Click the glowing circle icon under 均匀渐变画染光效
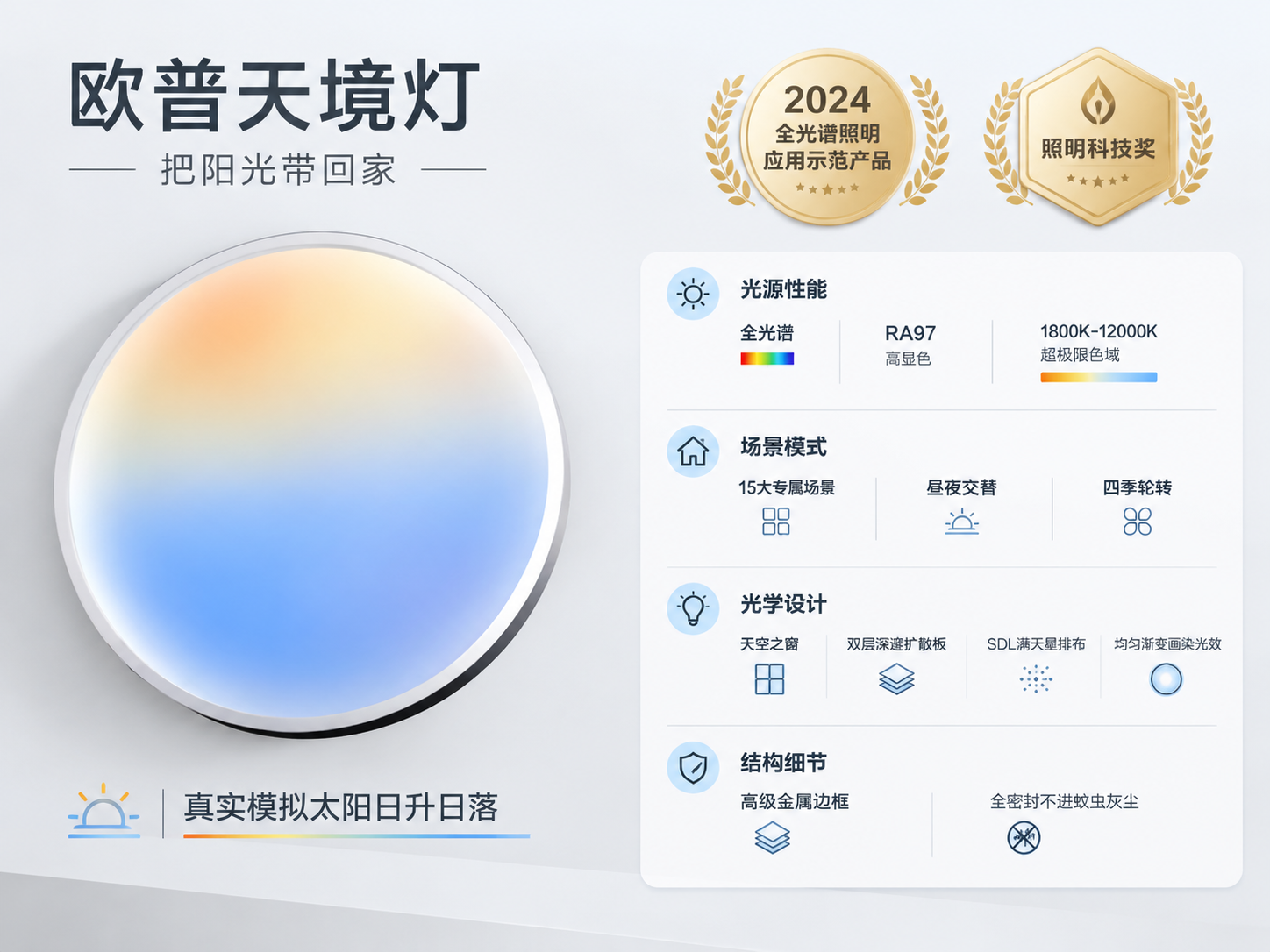Viewport: 1270px width, 952px height. pos(1167,679)
